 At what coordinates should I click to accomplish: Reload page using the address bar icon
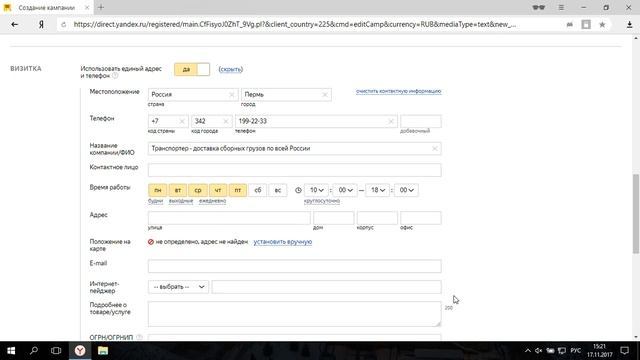tap(64, 24)
